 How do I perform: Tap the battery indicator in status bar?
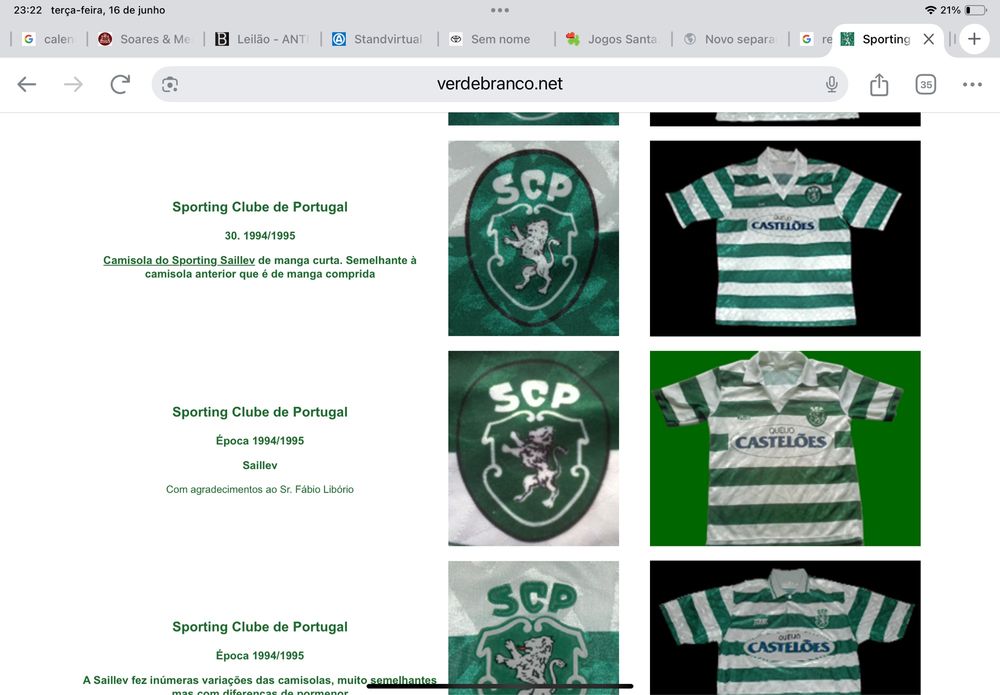976,10
